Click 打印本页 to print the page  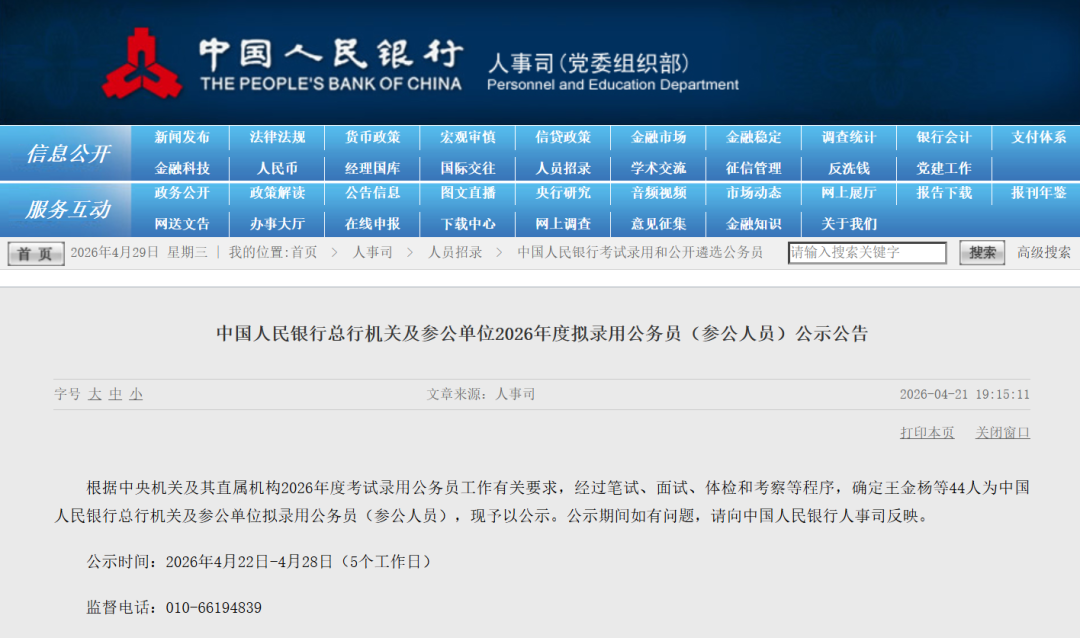[x=927, y=433]
